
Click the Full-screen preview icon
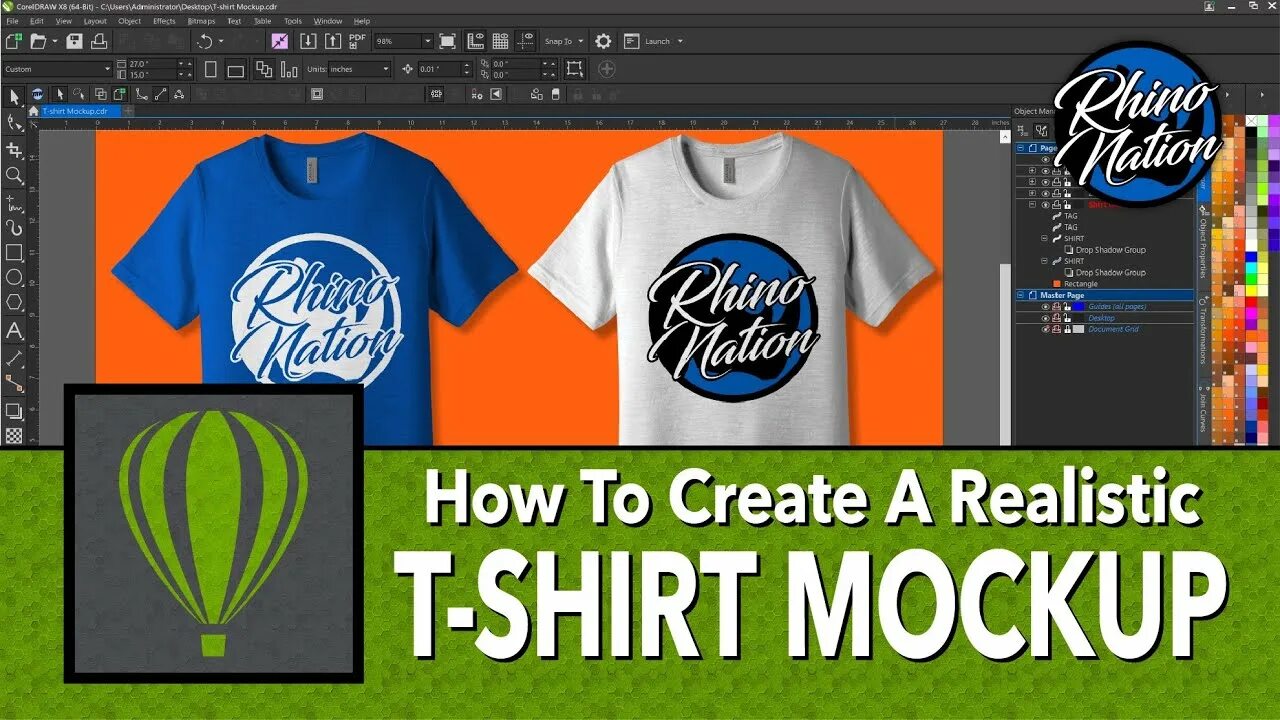tap(448, 41)
